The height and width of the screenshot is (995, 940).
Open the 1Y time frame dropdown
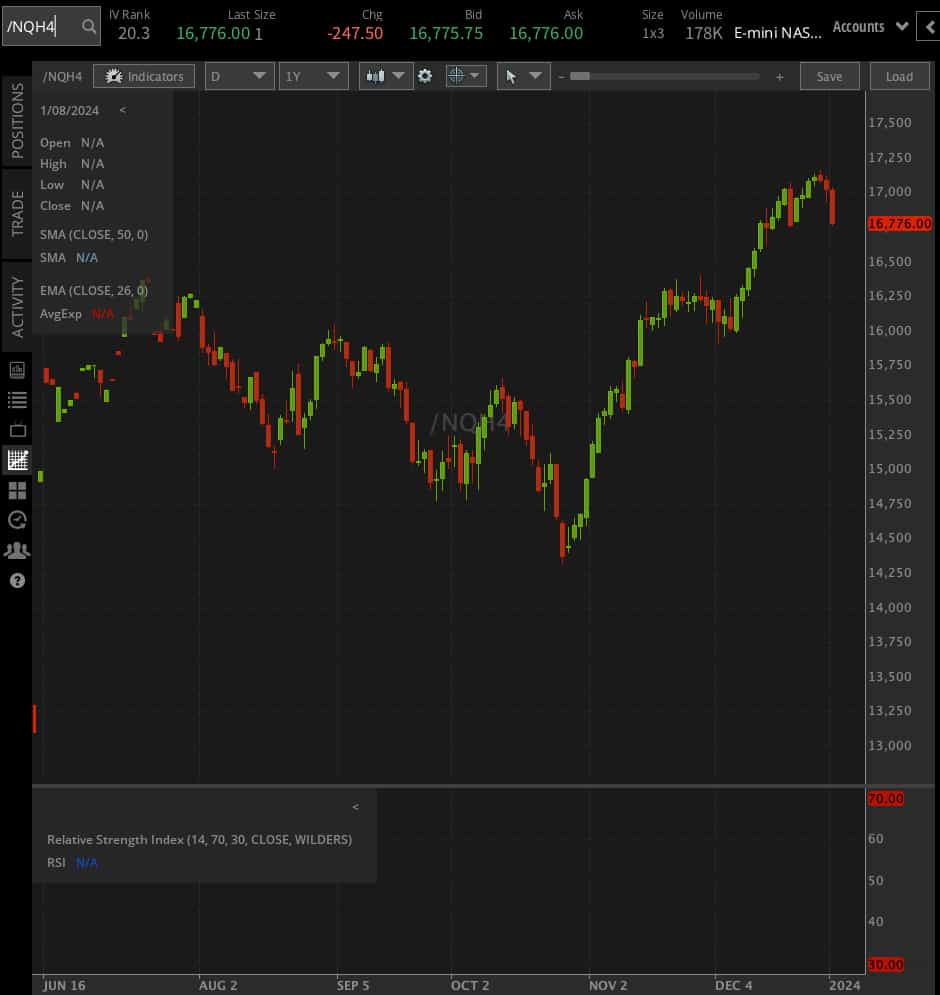click(x=314, y=76)
